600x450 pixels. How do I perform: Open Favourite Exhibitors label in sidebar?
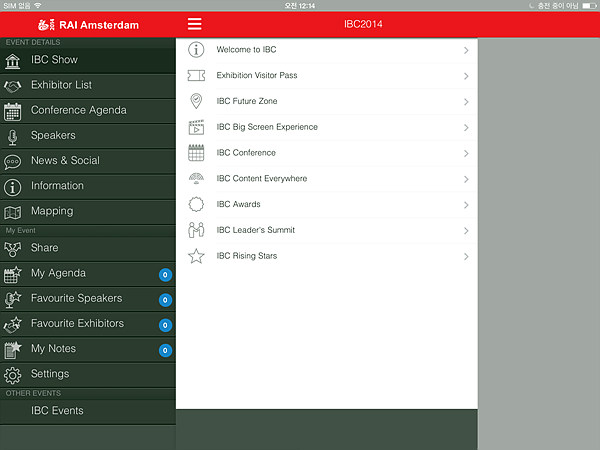(x=77, y=323)
